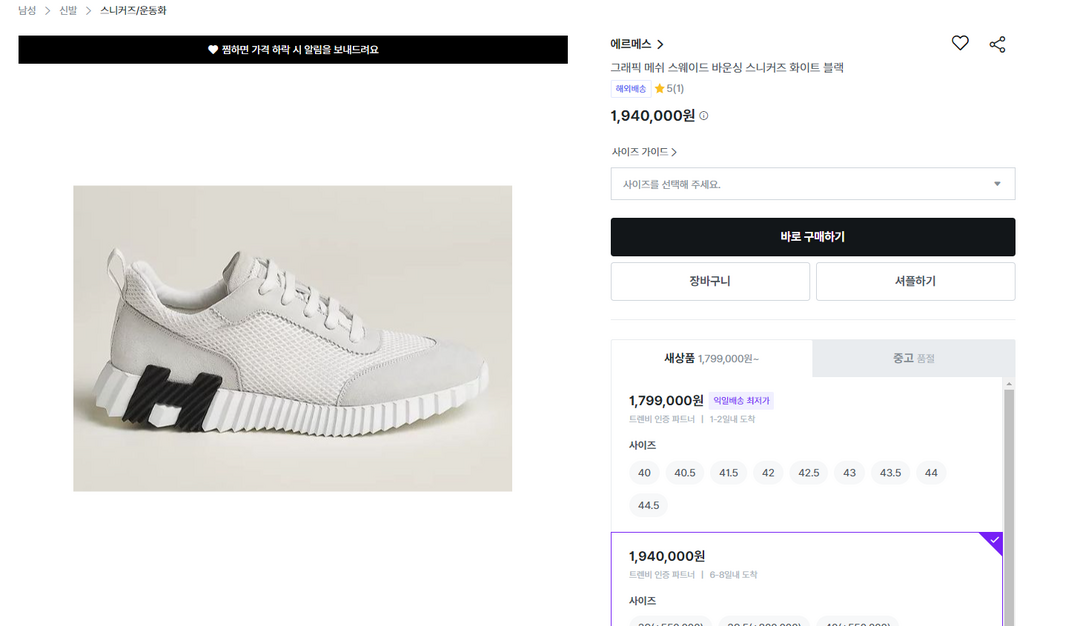Click the star rating icon
The width and height of the screenshot is (1080, 626).
(x=660, y=89)
